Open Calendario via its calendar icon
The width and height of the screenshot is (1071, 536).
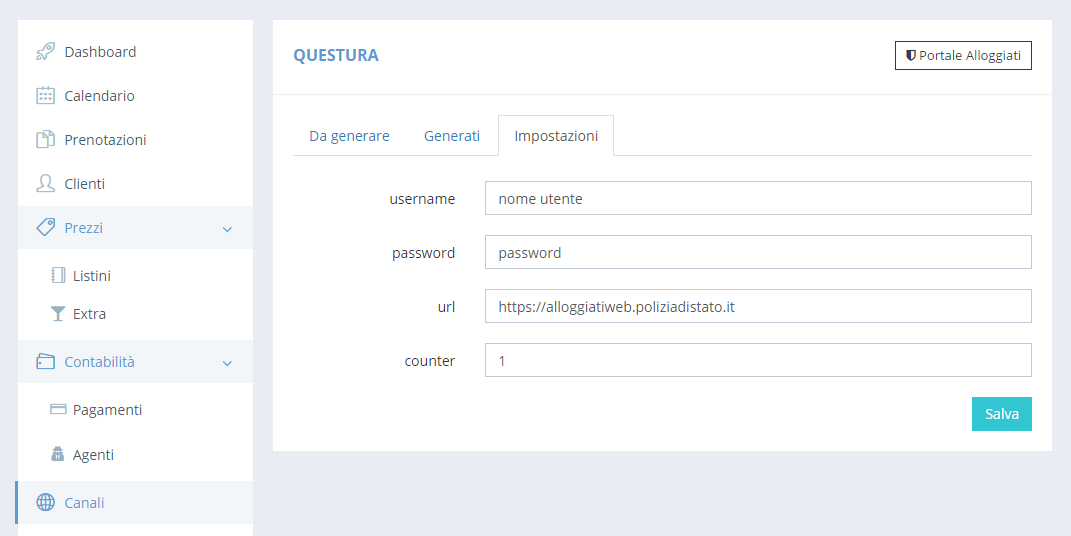[x=45, y=96]
